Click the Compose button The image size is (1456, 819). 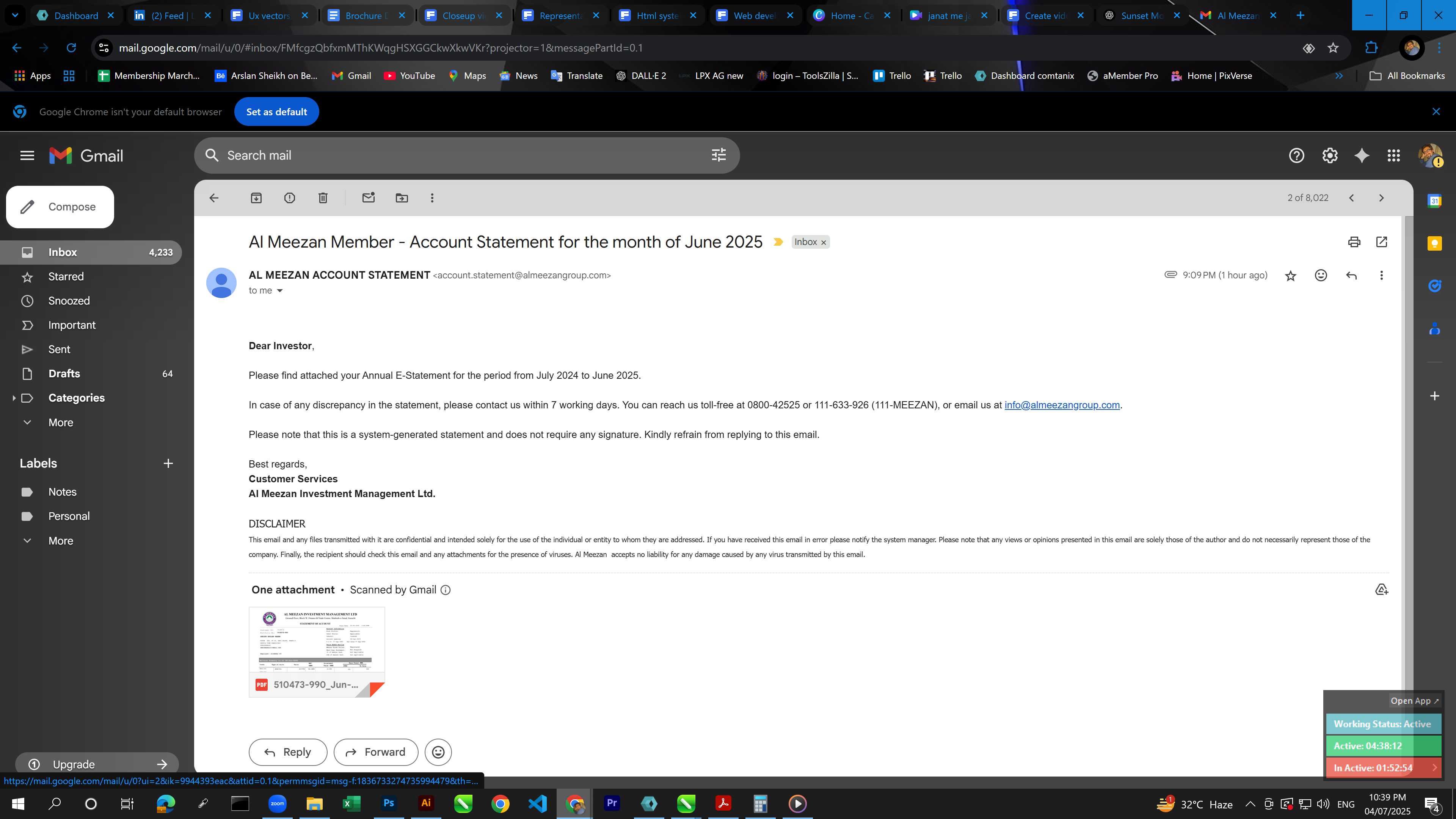pyautogui.click(x=60, y=207)
